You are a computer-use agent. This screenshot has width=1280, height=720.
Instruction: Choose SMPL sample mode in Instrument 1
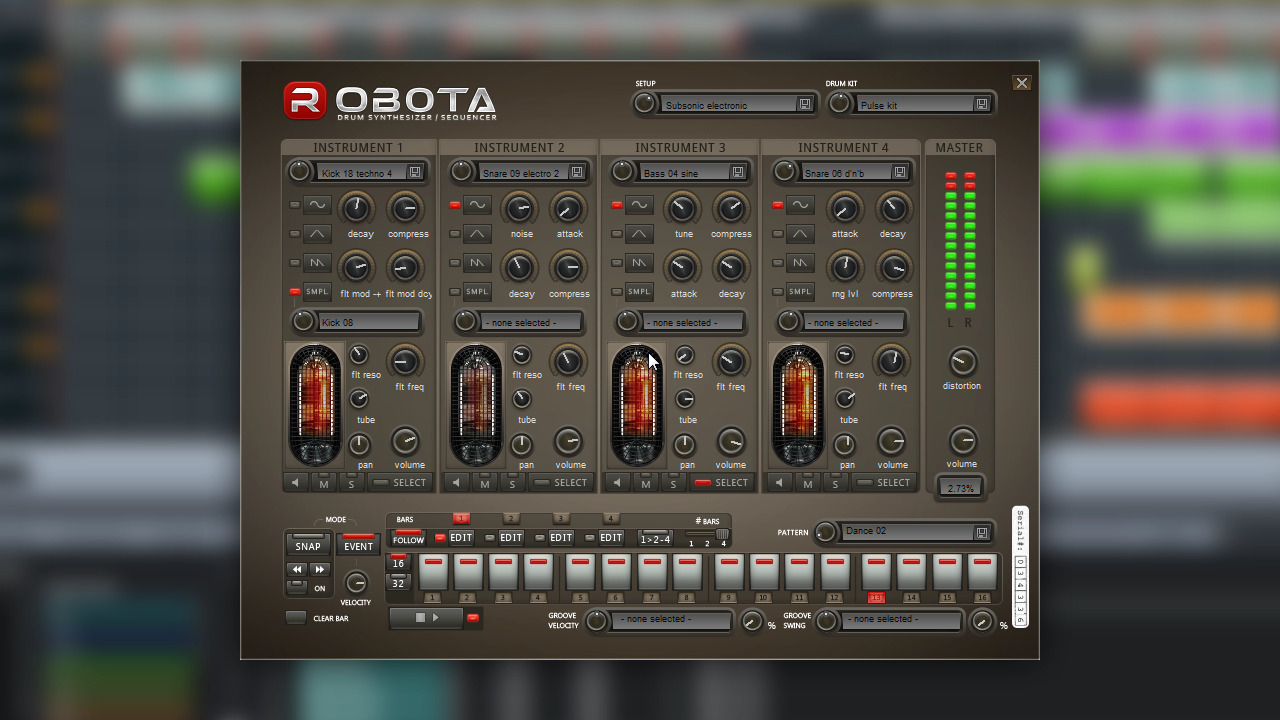point(317,292)
